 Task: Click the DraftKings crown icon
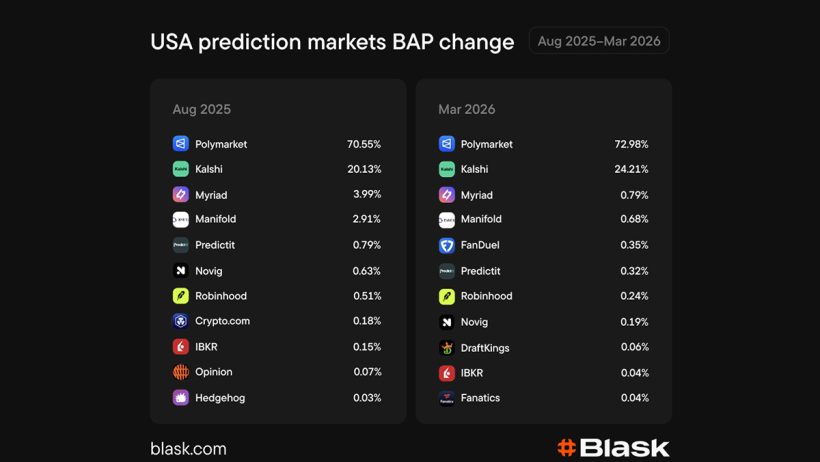(447, 348)
